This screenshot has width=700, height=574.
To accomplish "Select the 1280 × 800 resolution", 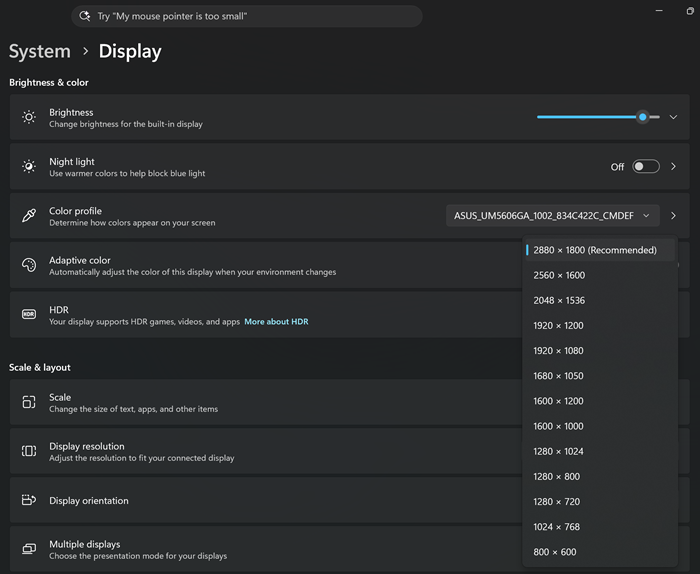I will click(x=600, y=476).
